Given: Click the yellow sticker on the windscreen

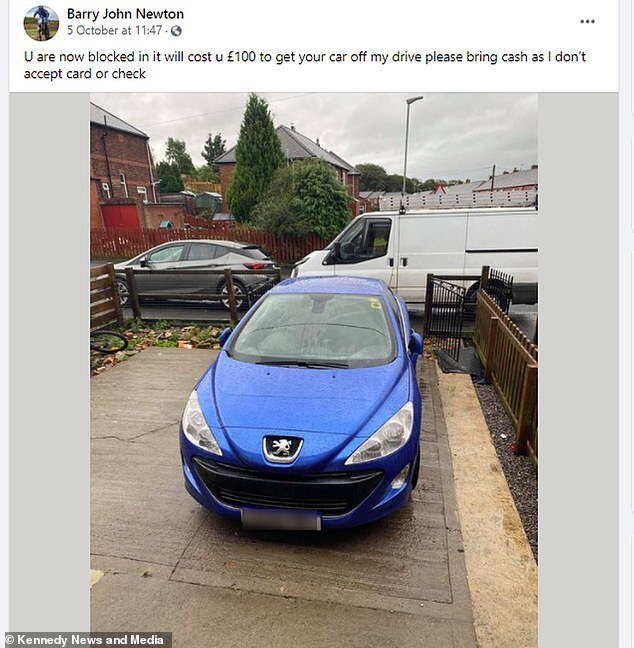Looking at the screenshot, I should pos(376,305).
